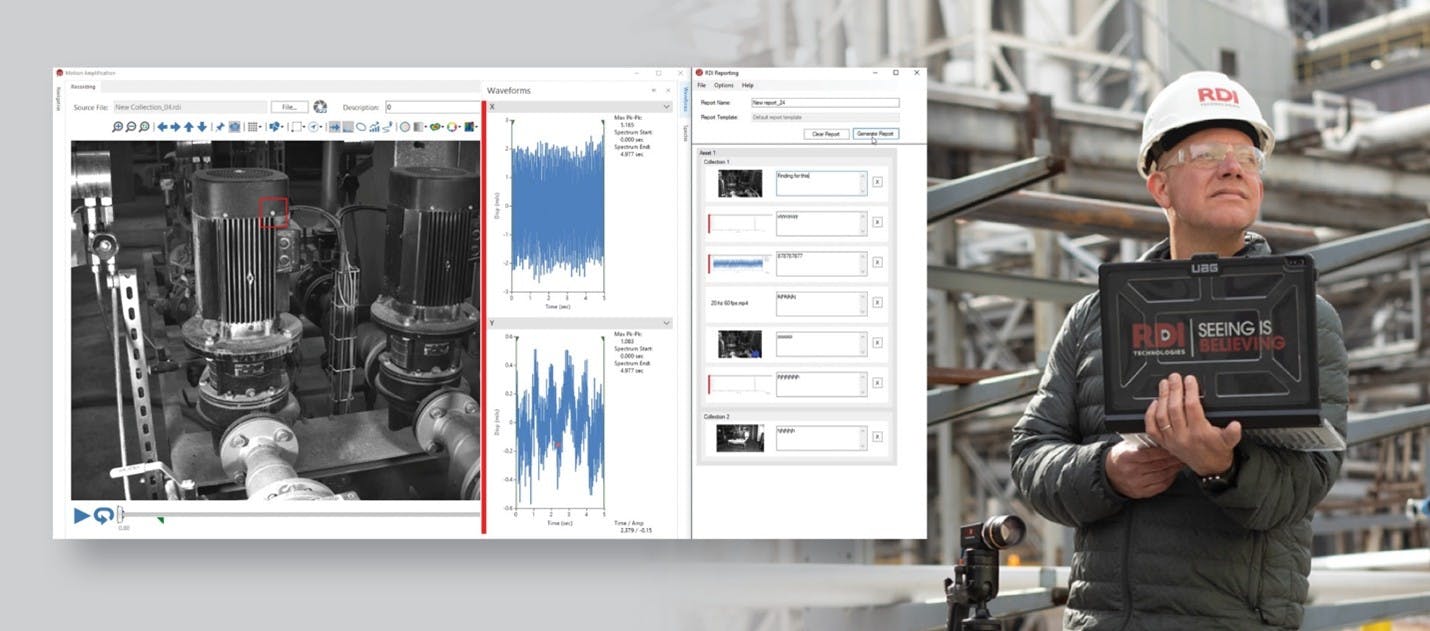Select the ellipse region tool

[x=359, y=128]
